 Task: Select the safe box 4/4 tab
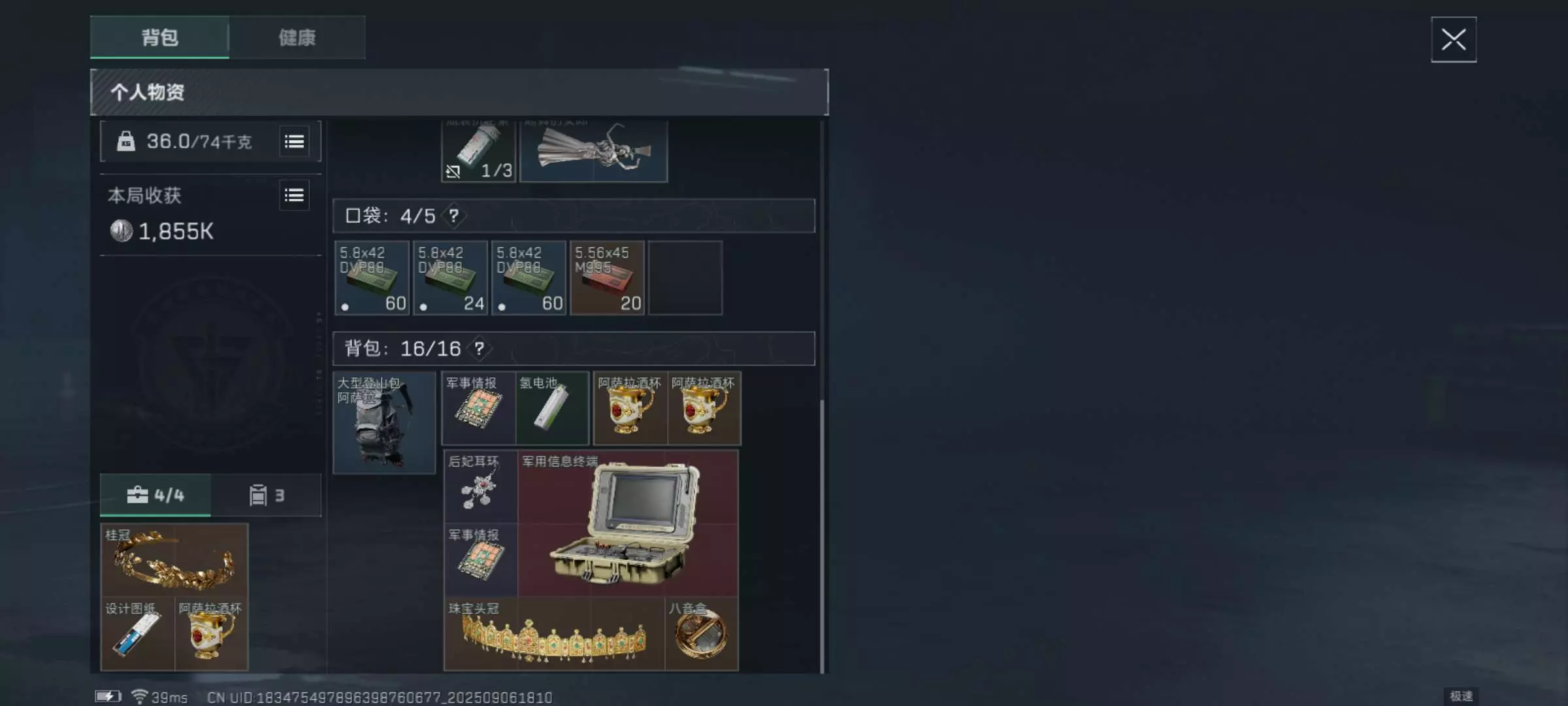click(155, 495)
